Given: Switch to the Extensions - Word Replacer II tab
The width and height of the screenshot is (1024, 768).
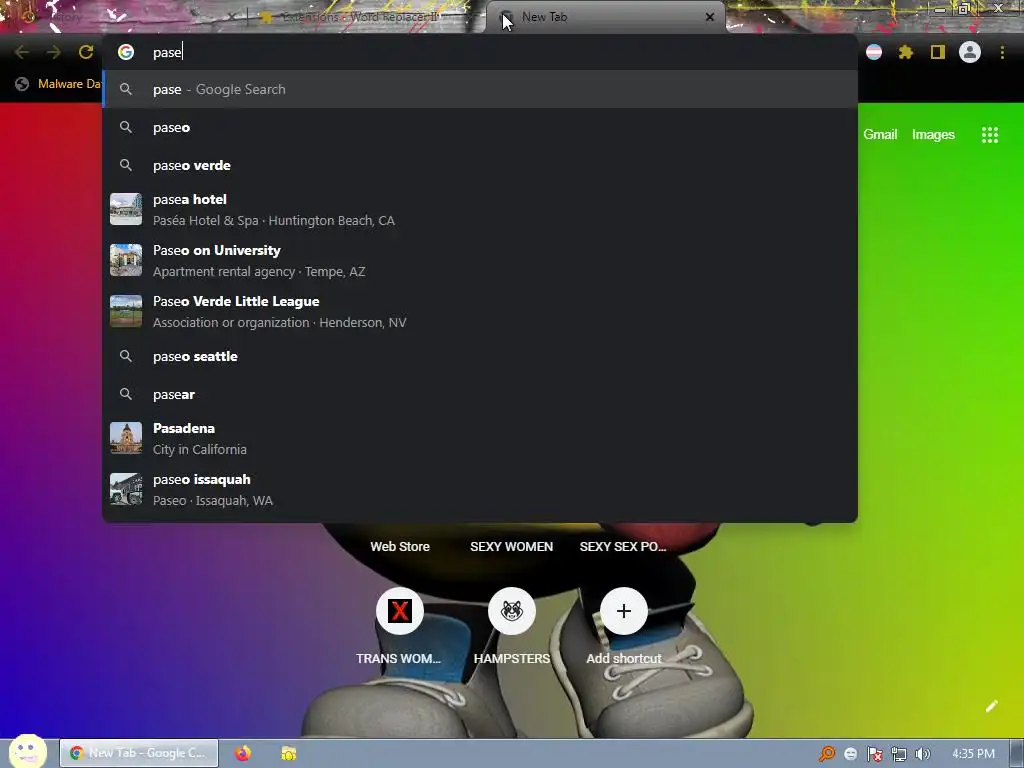Looking at the screenshot, I should tap(361, 17).
